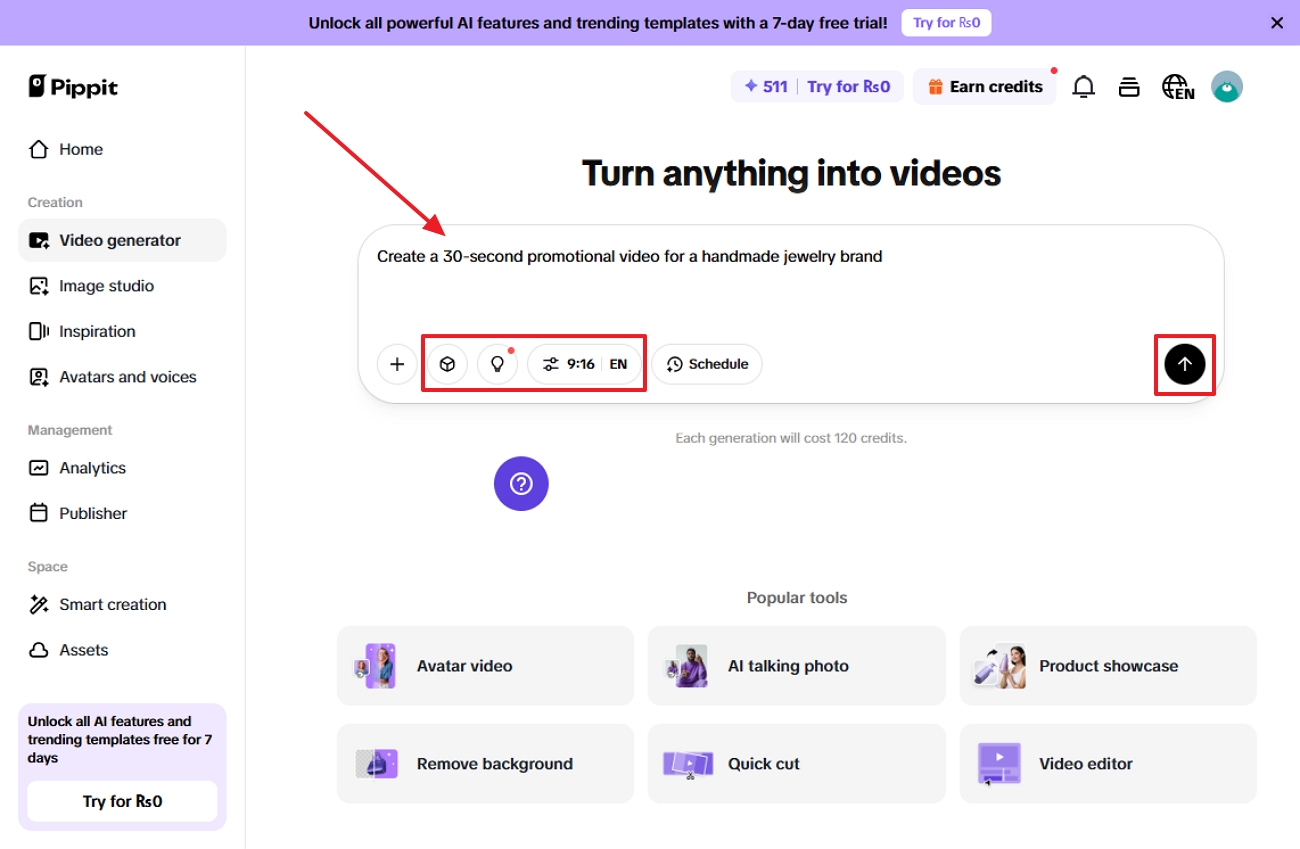This screenshot has width=1300, height=849.
Task: Click the lightbulb ideas icon
Action: [497, 364]
